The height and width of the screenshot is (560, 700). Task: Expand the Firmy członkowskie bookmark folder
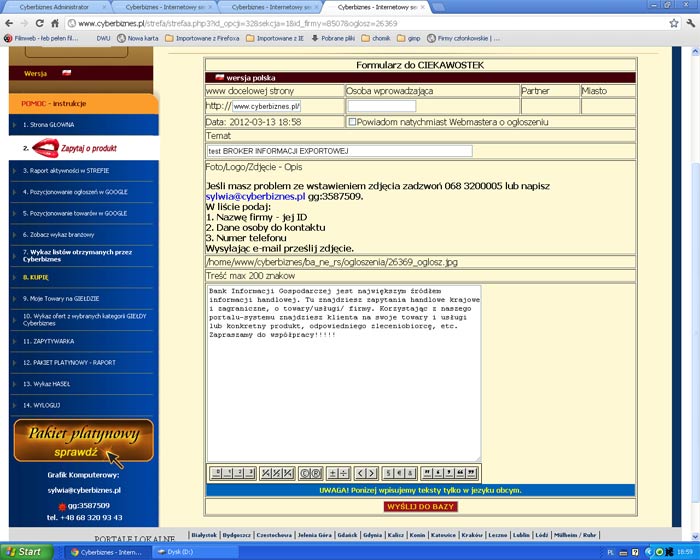pyautogui.click(x=463, y=38)
